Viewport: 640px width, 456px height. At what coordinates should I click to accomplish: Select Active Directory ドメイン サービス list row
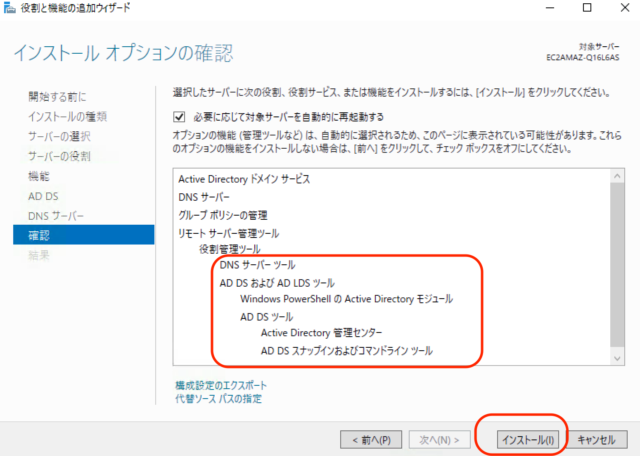[244, 179]
